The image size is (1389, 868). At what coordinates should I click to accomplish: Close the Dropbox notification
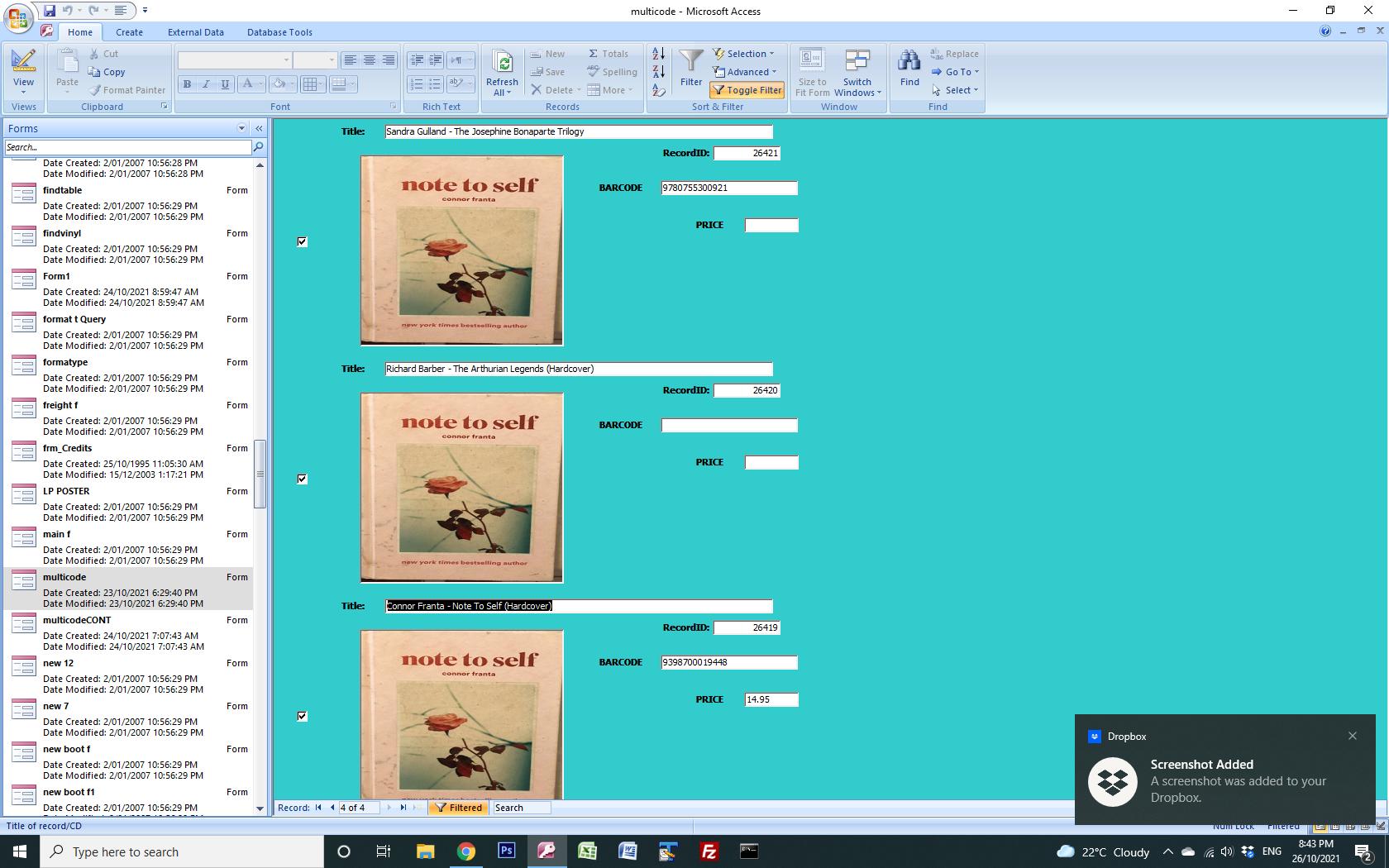(1353, 736)
